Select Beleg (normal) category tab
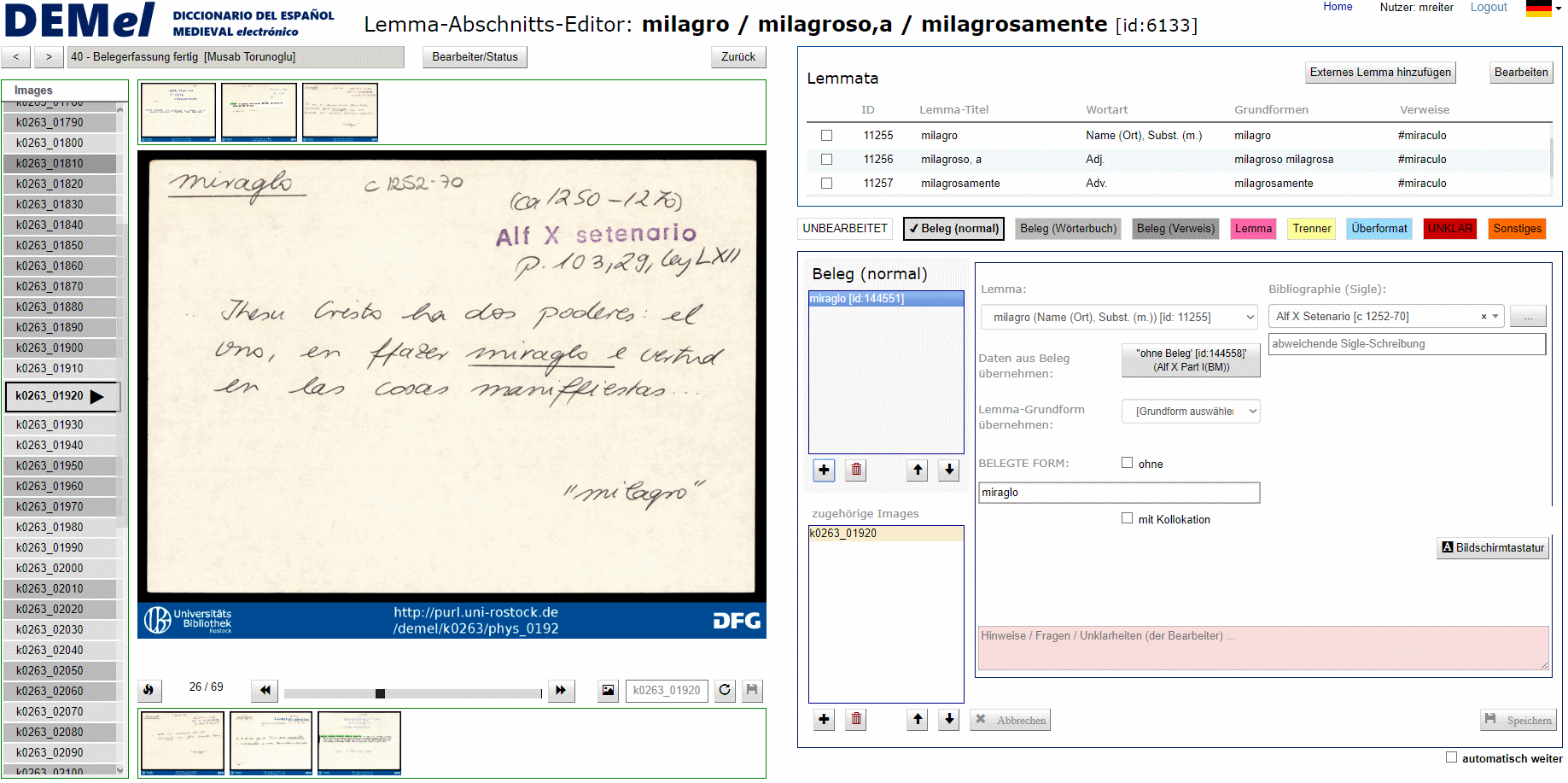Image resolution: width=1568 pixels, height=783 pixels. point(953,228)
